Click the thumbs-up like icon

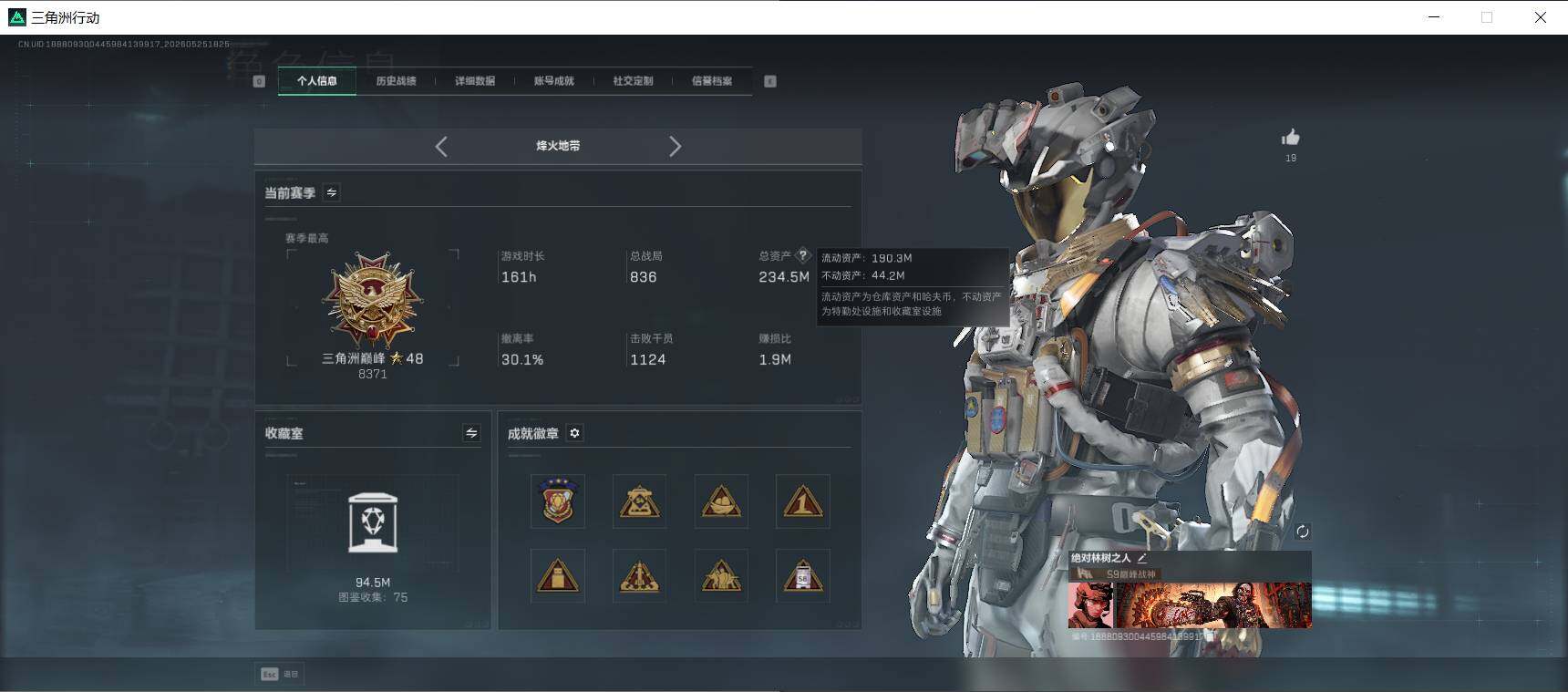tap(1290, 138)
